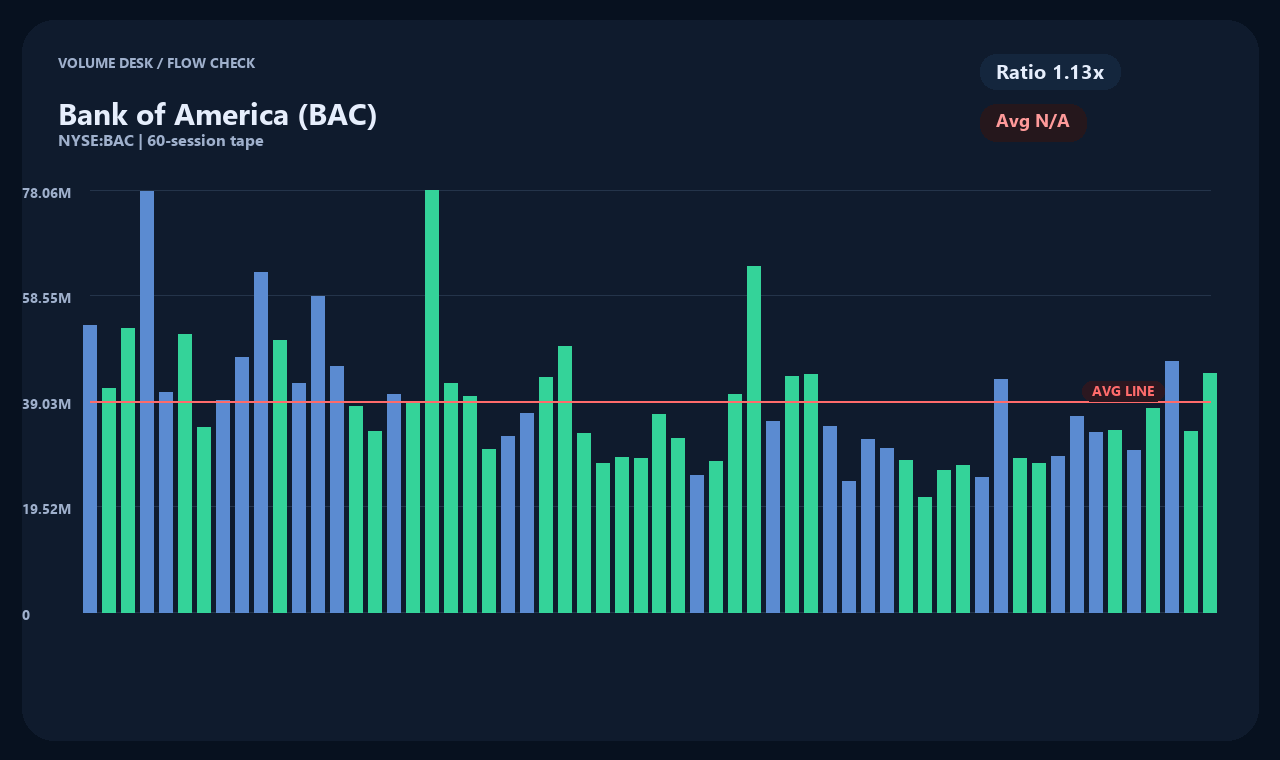Screen dimensions: 1280x760
Task: Click the Bank of America (BAC) title
Action: 218,115
